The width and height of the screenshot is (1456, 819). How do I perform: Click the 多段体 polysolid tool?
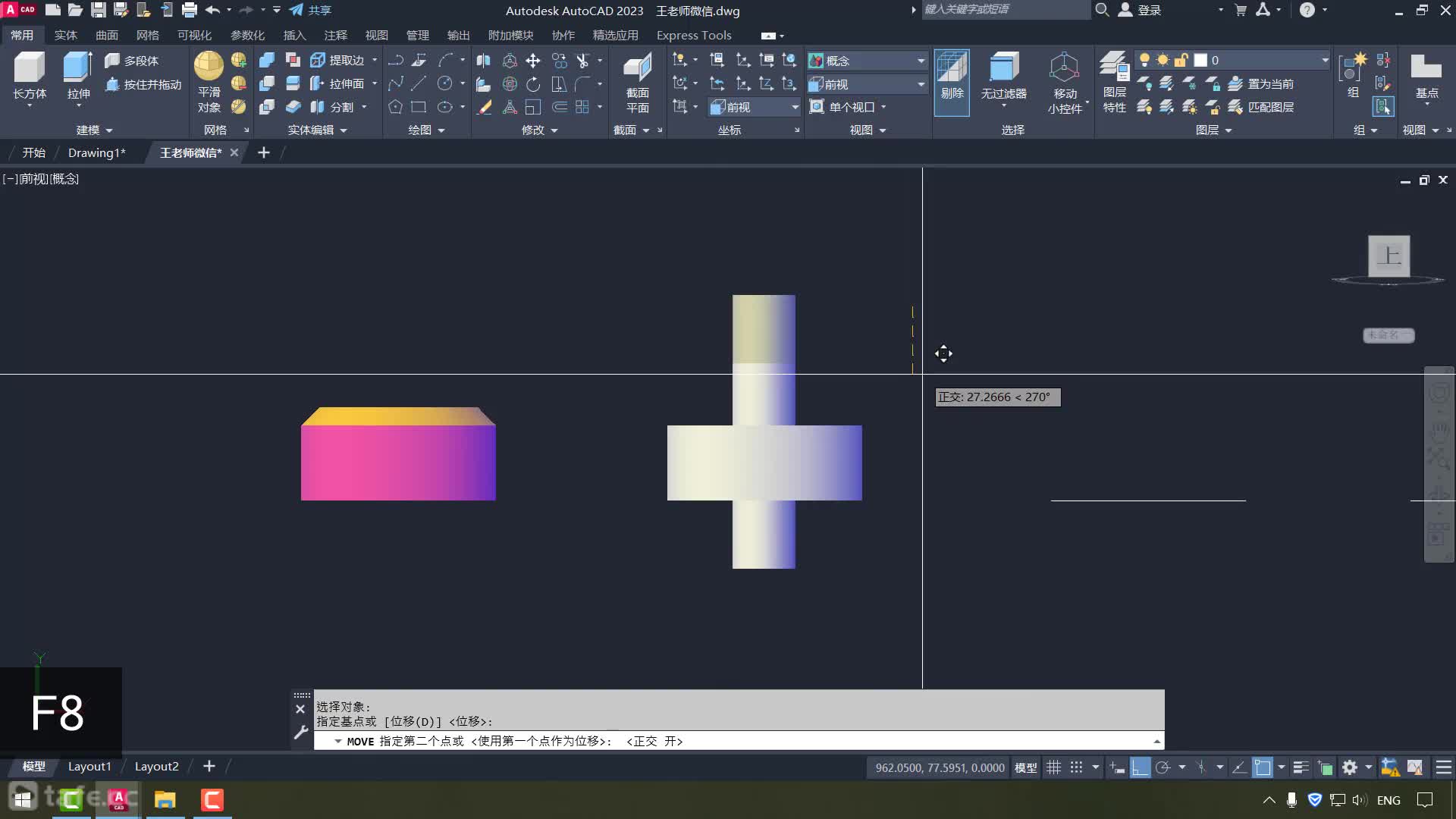[x=132, y=61]
